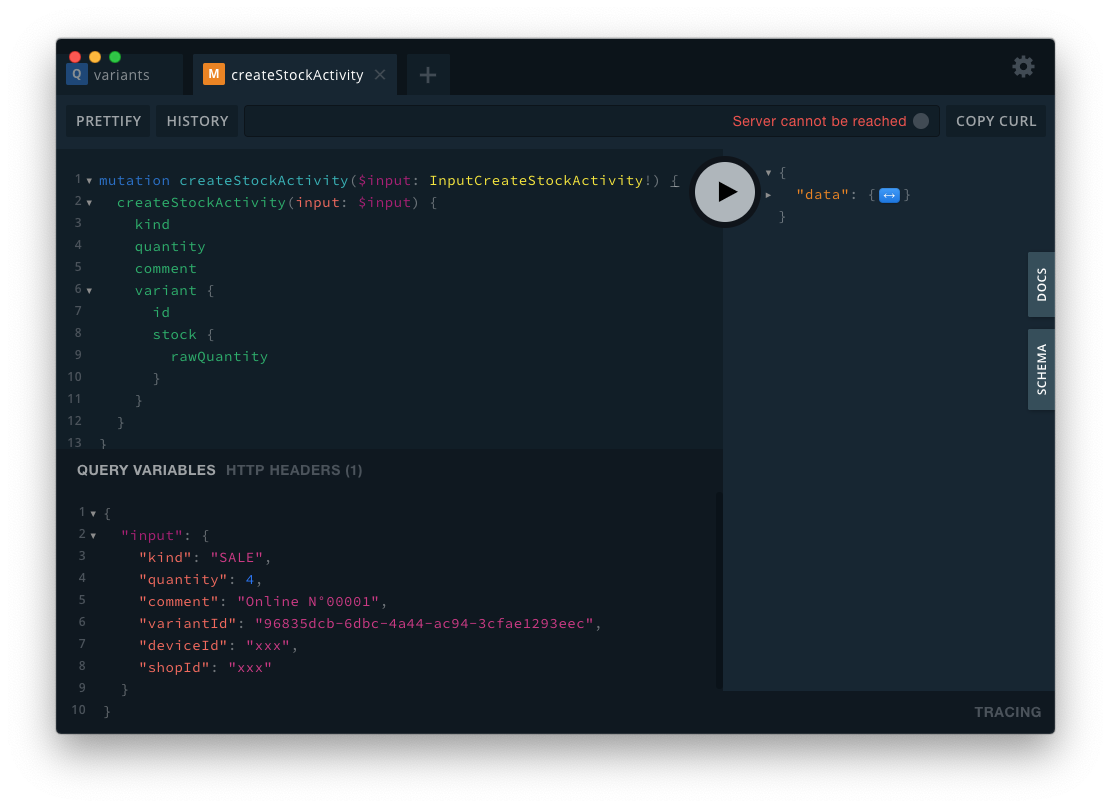Click the orange M mutation badge icon

pyautogui.click(x=213, y=74)
